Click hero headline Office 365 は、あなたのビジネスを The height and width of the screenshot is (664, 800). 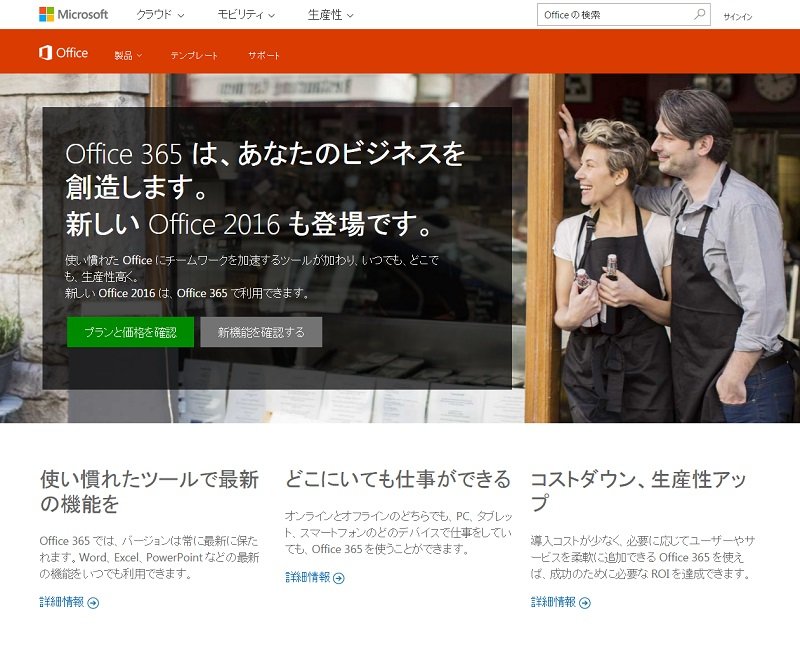(265, 154)
